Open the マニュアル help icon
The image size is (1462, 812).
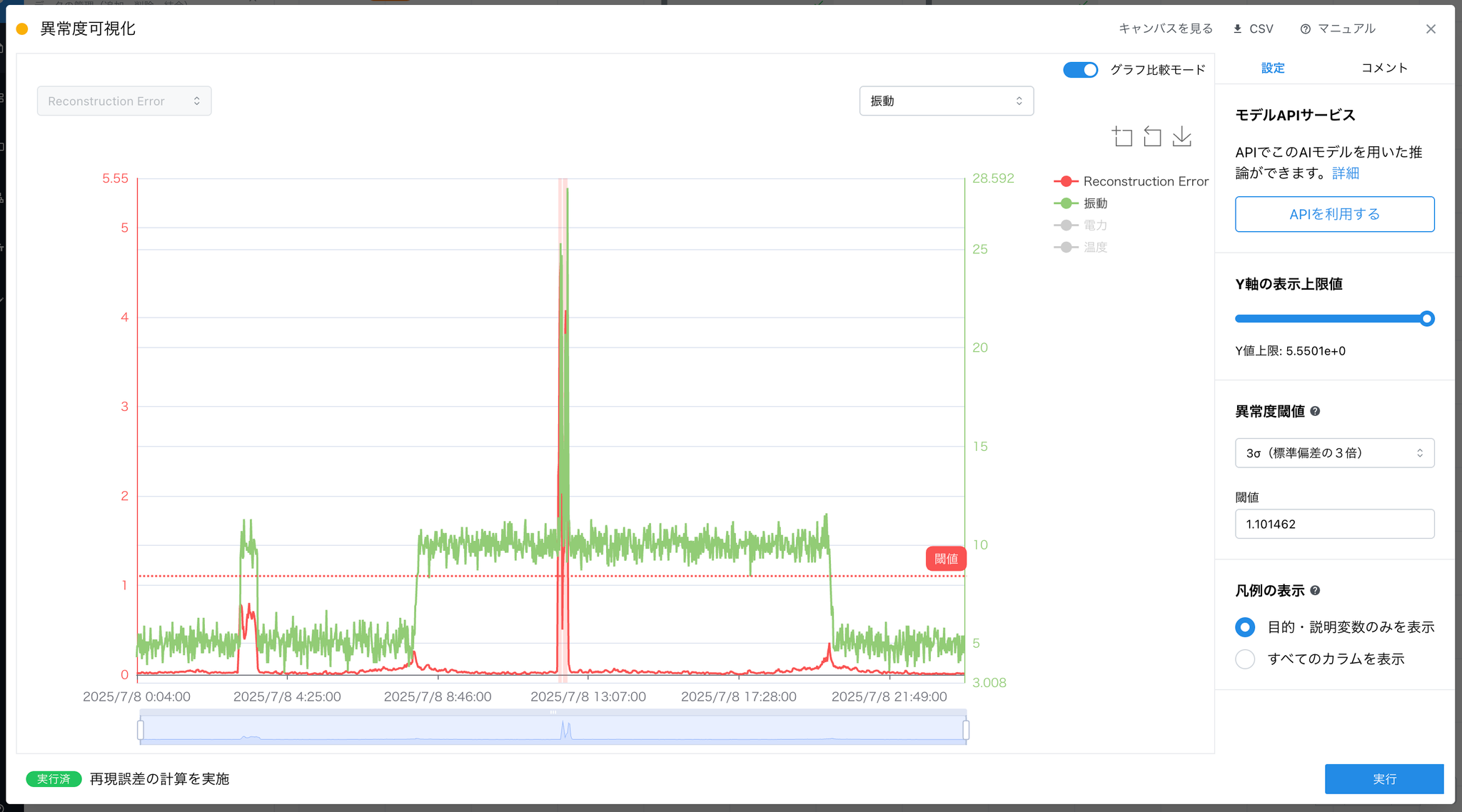click(1306, 29)
